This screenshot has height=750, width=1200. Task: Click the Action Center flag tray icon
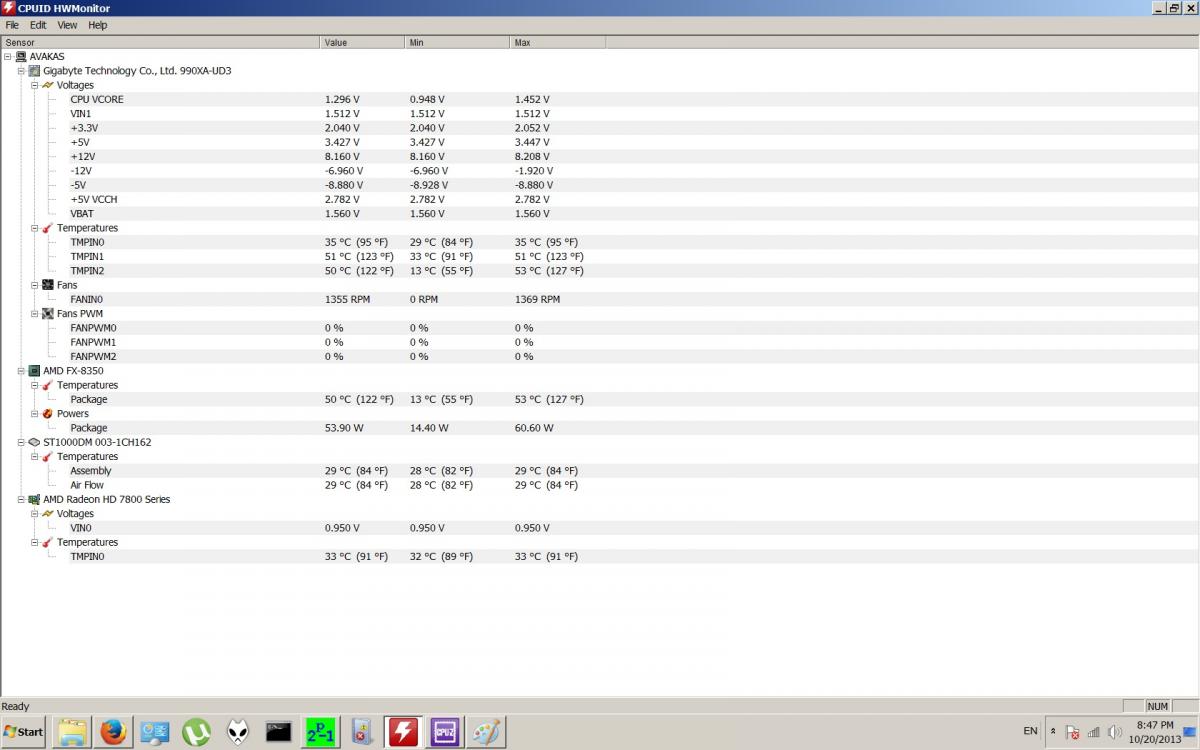tap(1072, 732)
